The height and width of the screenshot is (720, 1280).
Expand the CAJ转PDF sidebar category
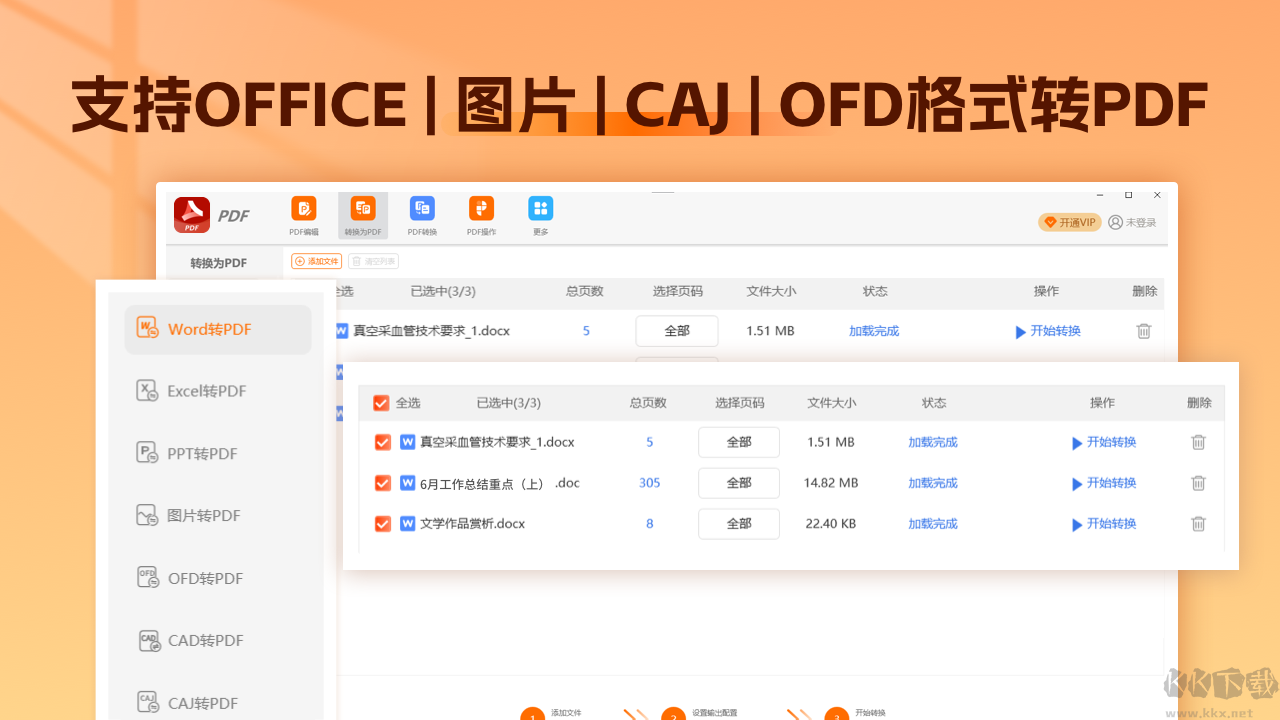pyautogui.click(x=191, y=702)
